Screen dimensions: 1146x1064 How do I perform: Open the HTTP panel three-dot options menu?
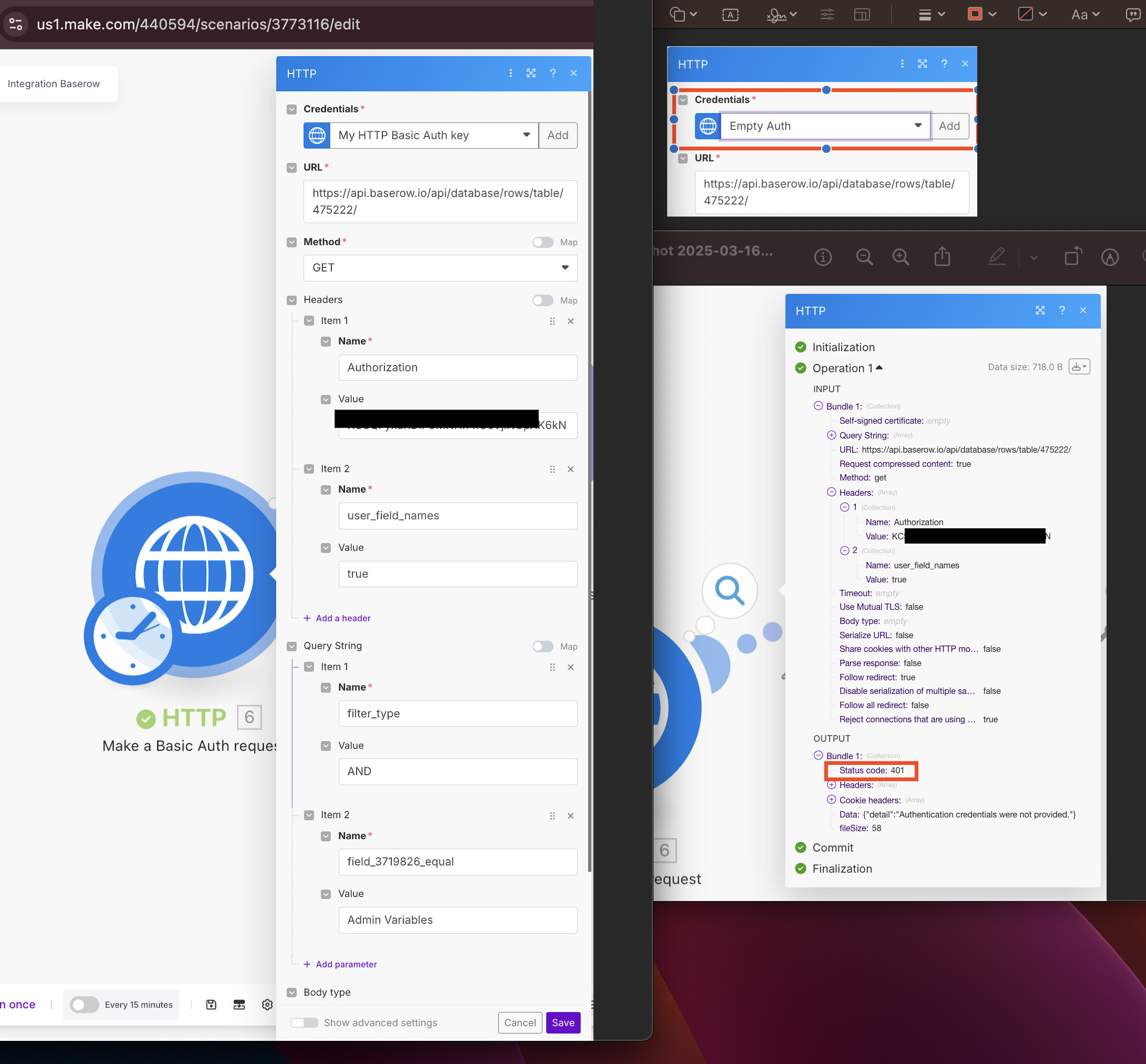pos(511,73)
